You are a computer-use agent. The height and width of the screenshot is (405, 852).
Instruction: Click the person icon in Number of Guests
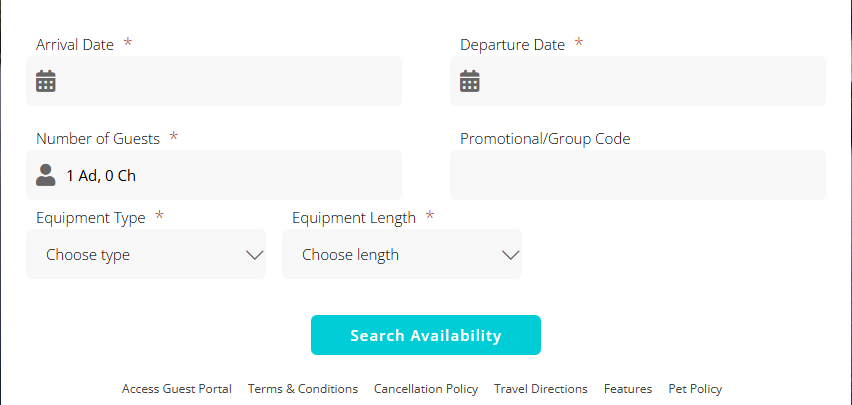pyautogui.click(x=46, y=175)
